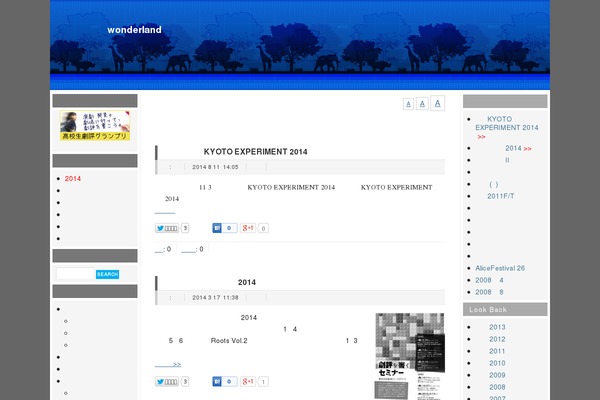Open Look Back 2012 link

497,339
